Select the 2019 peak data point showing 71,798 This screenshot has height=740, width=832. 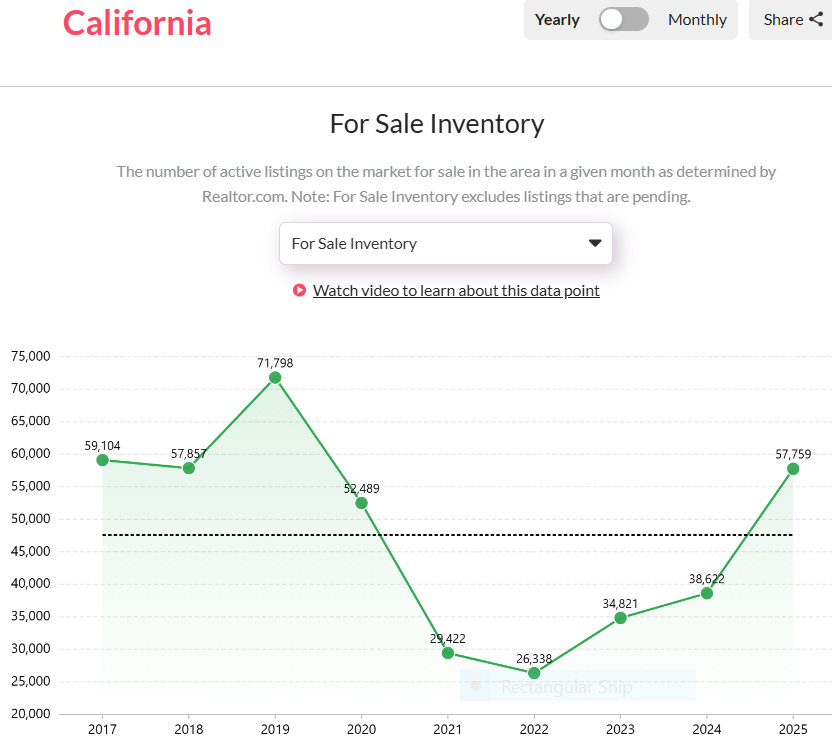click(275, 377)
